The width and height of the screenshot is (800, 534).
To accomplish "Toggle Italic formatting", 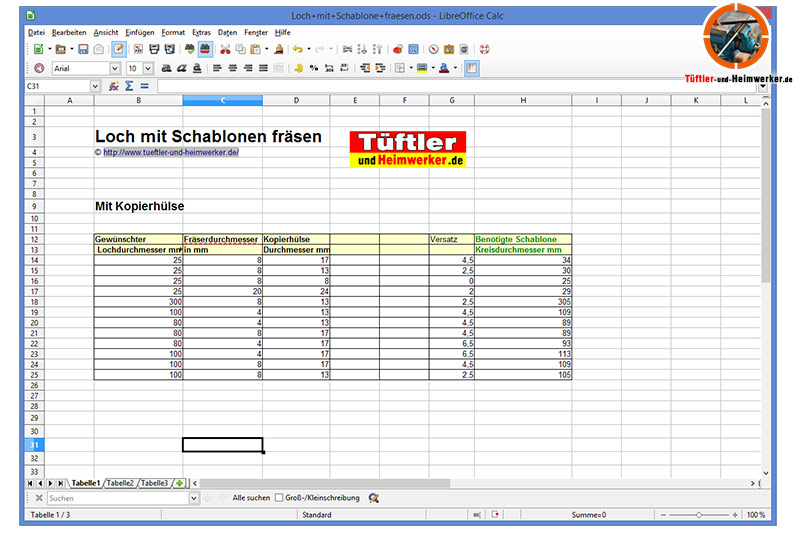I will [x=181, y=68].
